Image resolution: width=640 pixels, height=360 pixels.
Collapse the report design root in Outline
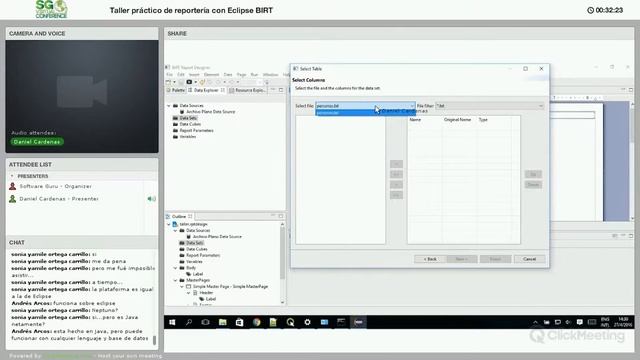click(x=169, y=224)
